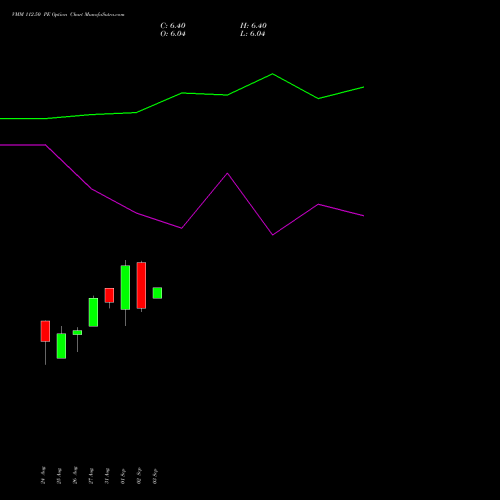
Task: Click the 'H: 6.40' high value
Action: (x=253, y=26)
